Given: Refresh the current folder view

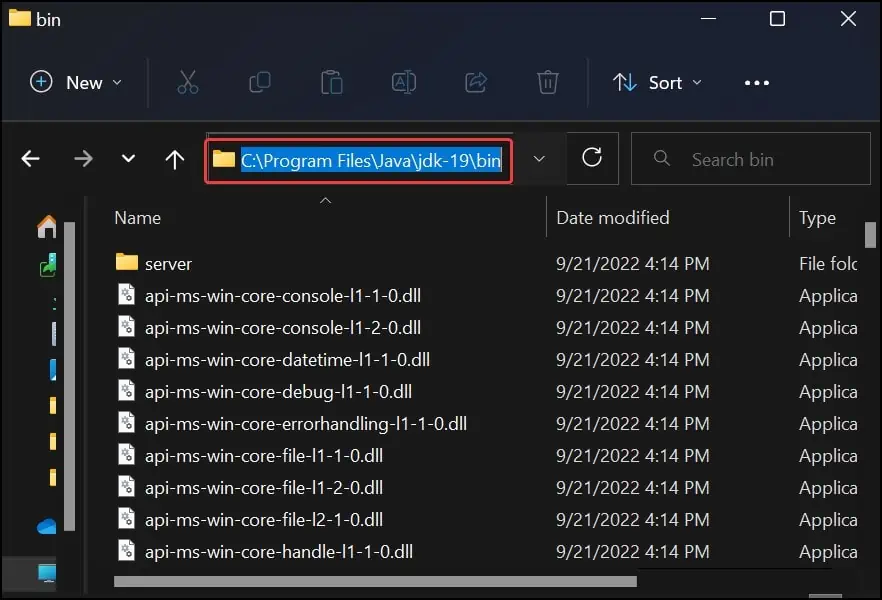Looking at the screenshot, I should point(592,158).
